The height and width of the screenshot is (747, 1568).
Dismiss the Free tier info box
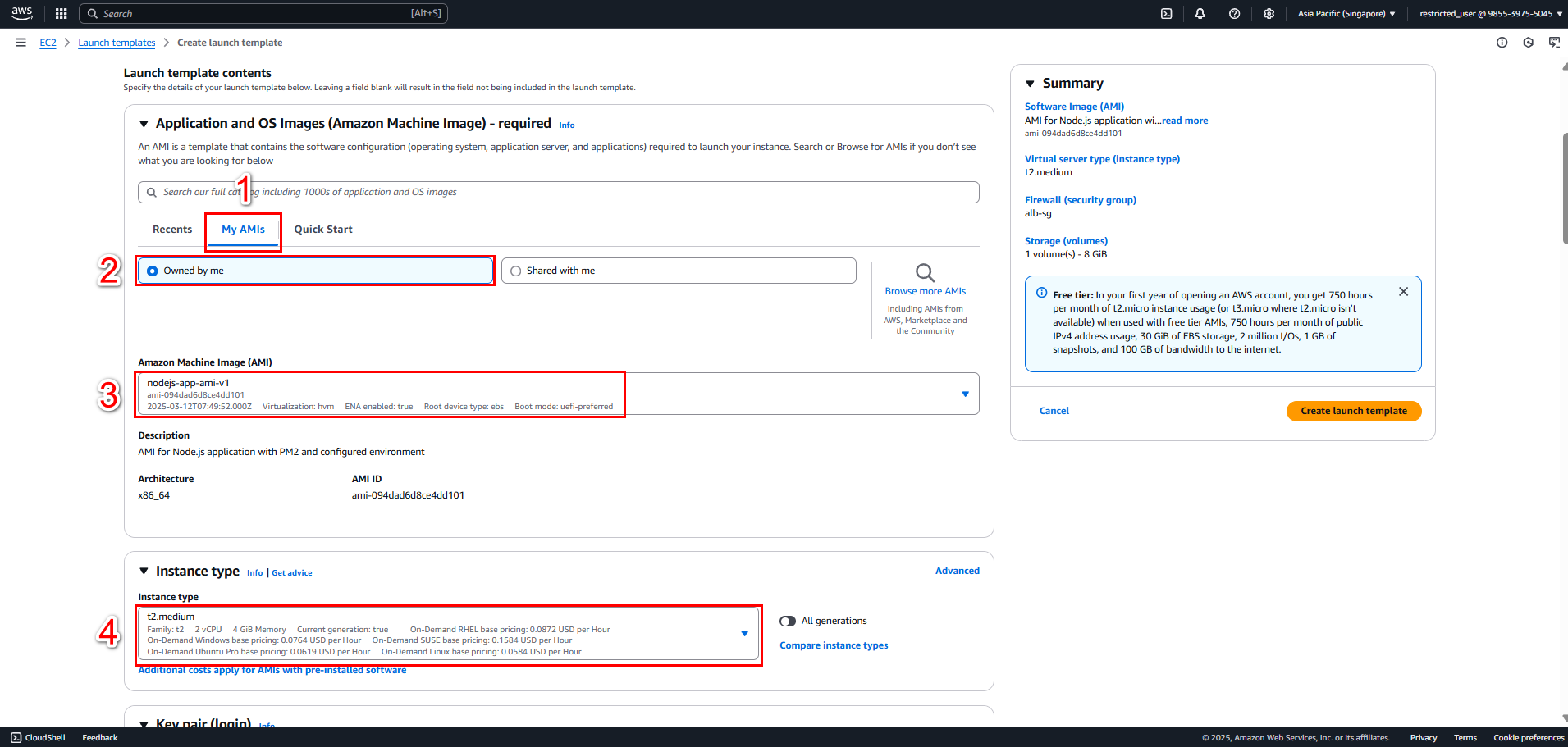coord(1403,292)
